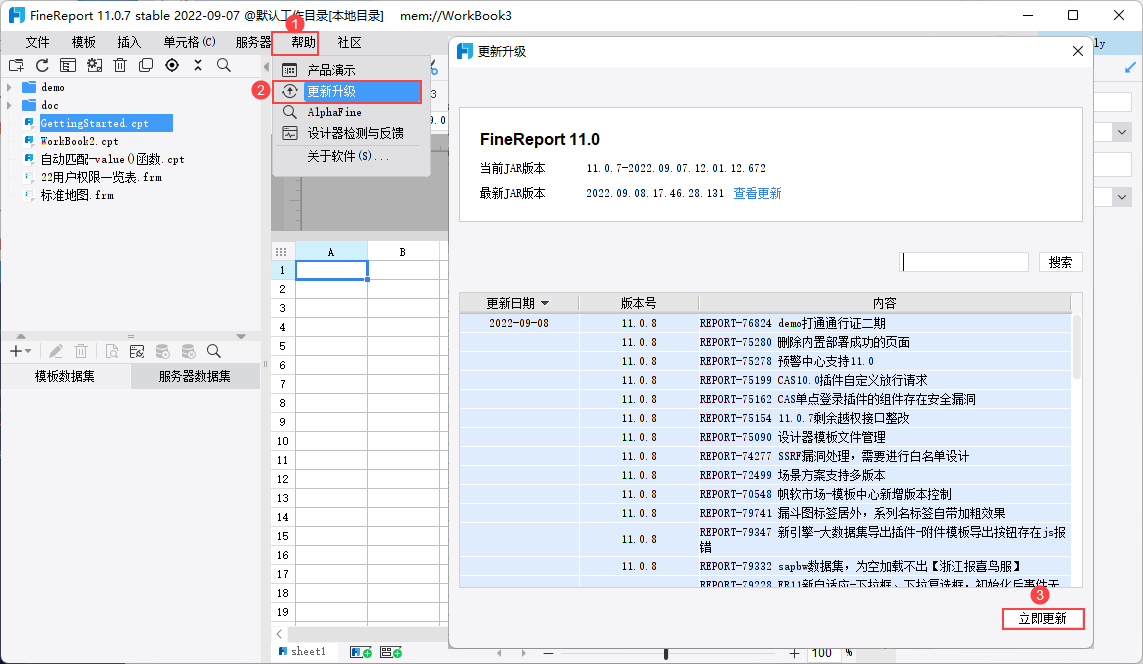1143x664 pixels.
Task: Click the 搜索 button in update dialog
Action: [1061, 262]
